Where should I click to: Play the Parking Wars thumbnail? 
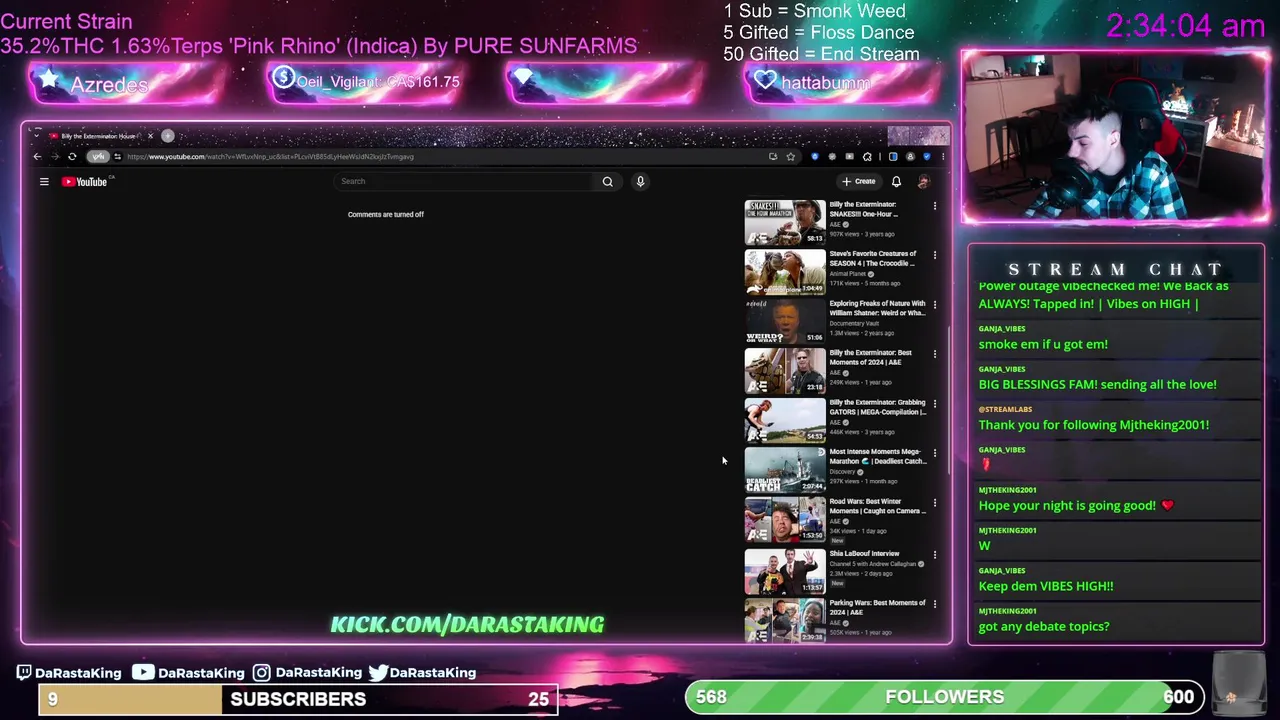[x=785, y=620]
